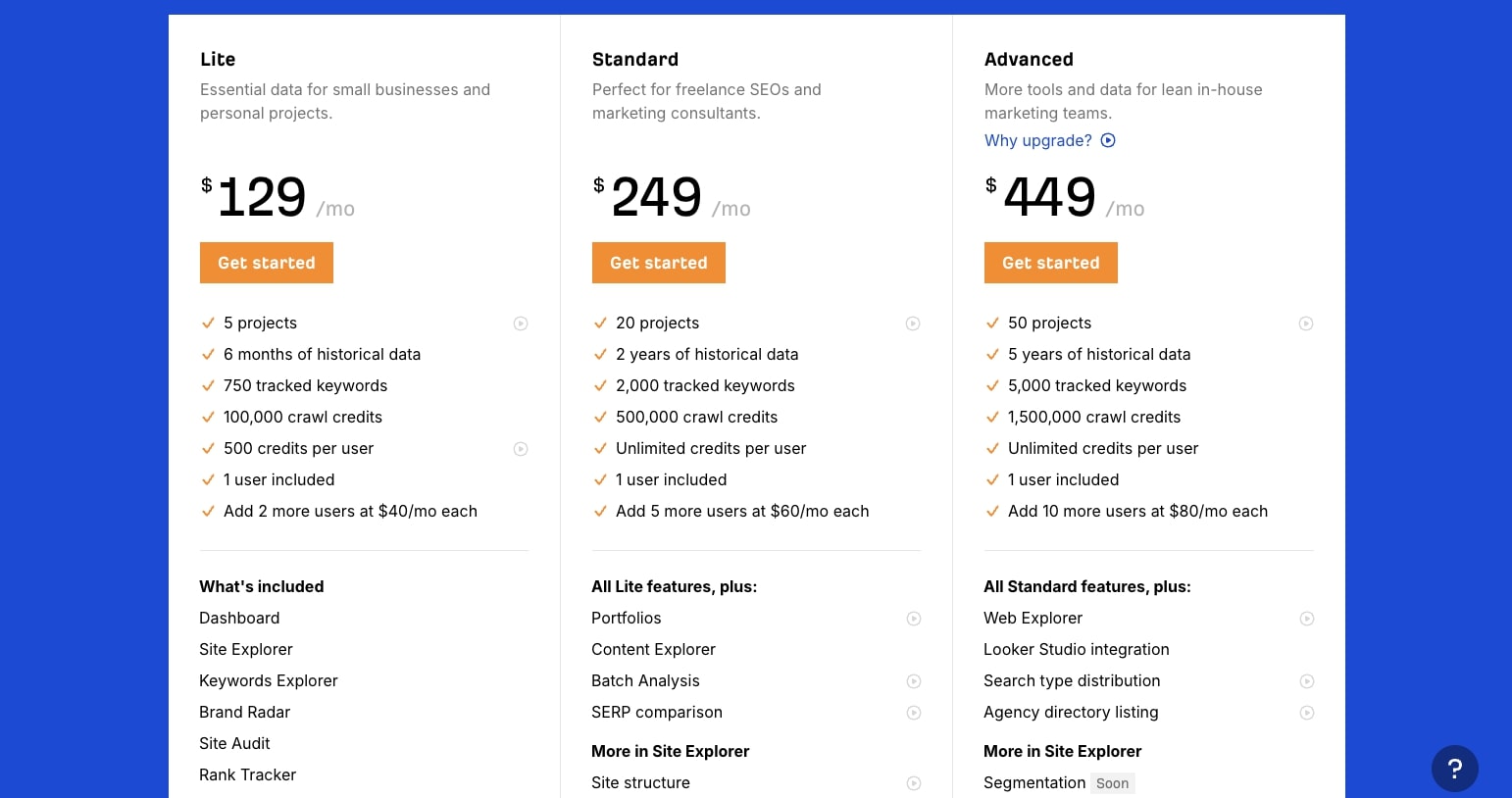Play the video icon next to 5 projects
Image resolution: width=1512 pixels, height=798 pixels.
click(x=521, y=324)
